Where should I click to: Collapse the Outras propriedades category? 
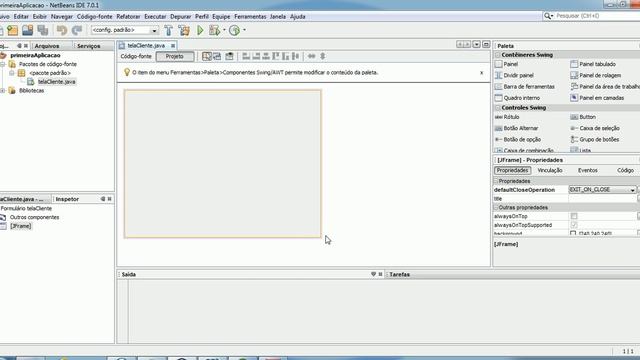pos(496,208)
